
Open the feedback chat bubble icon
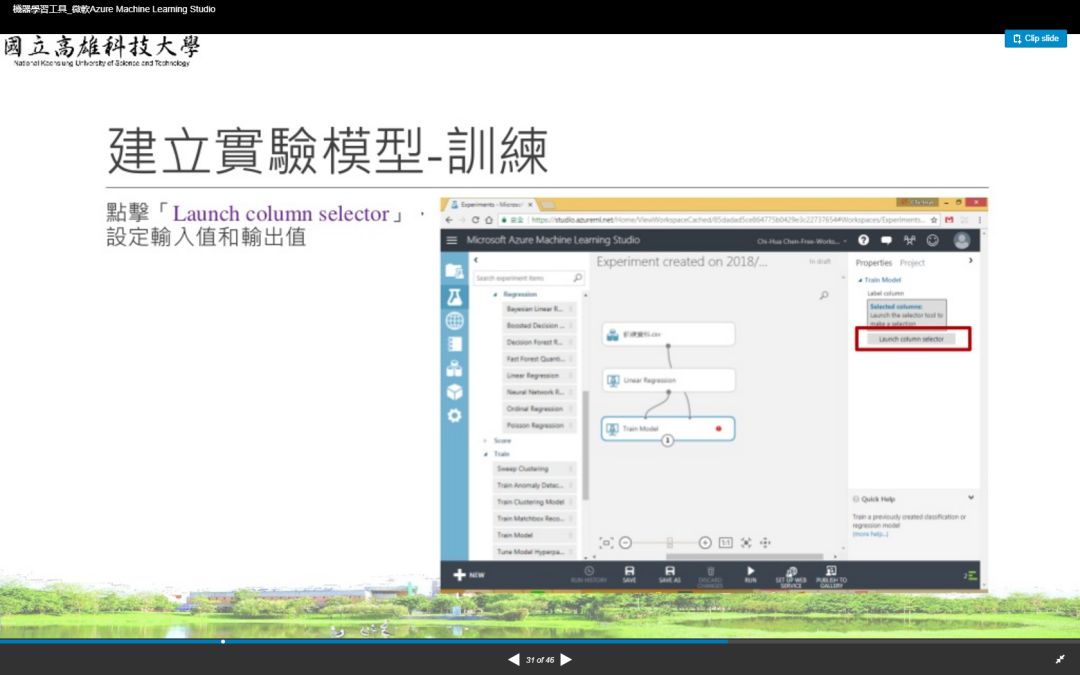tap(886, 240)
